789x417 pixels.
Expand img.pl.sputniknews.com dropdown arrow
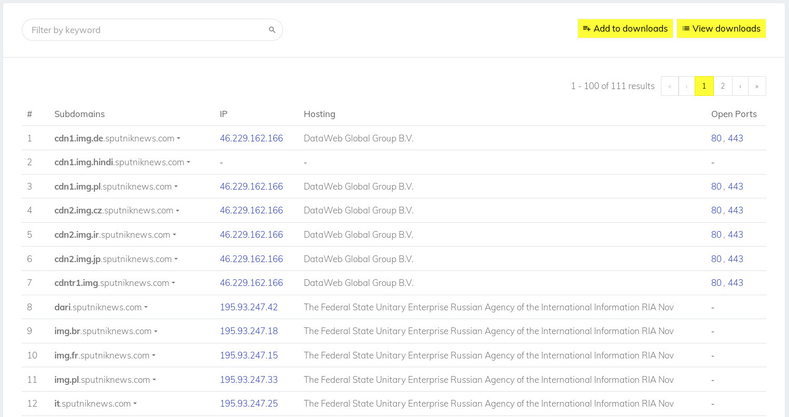154,380
